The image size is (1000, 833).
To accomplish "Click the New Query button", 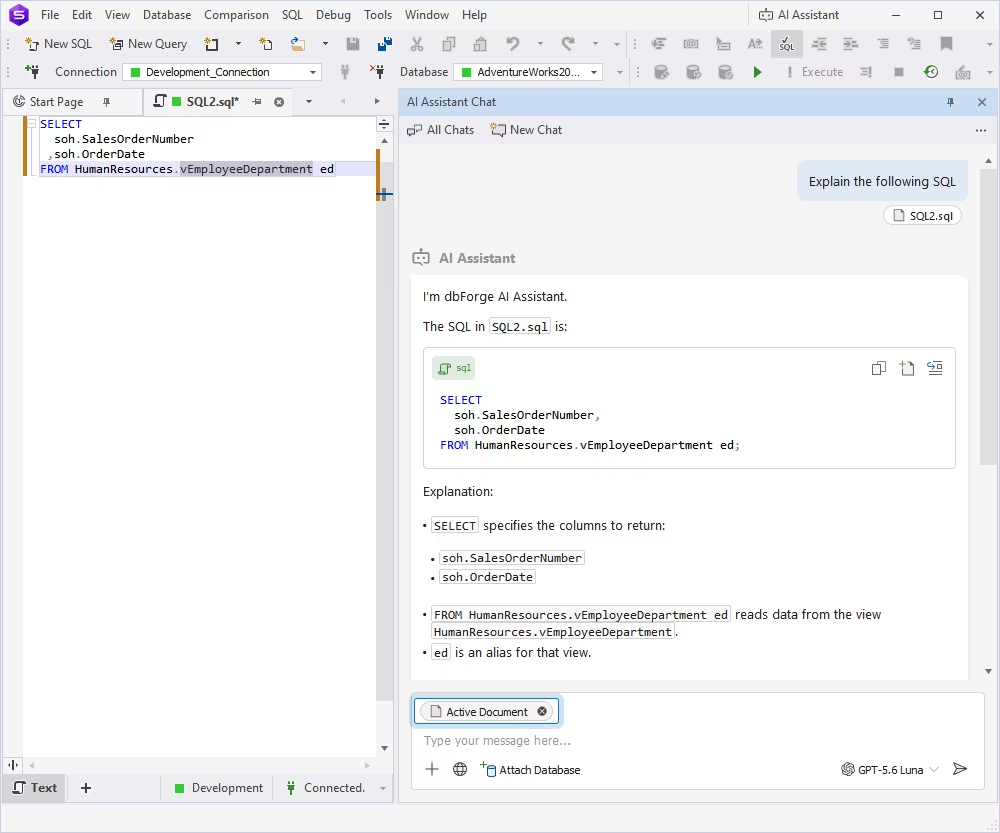I will pos(148,44).
